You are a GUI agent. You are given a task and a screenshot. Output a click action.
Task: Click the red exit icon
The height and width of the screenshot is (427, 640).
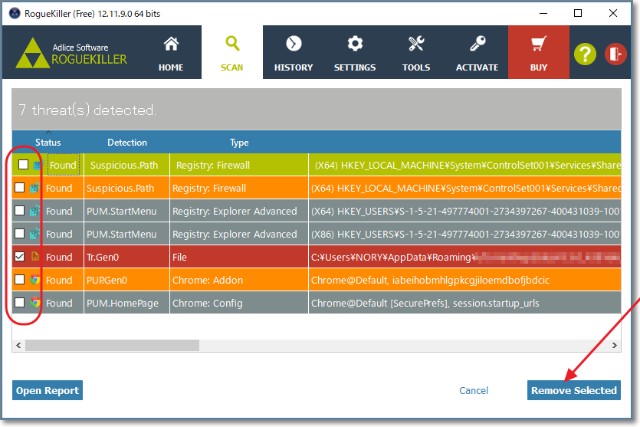(615, 54)
